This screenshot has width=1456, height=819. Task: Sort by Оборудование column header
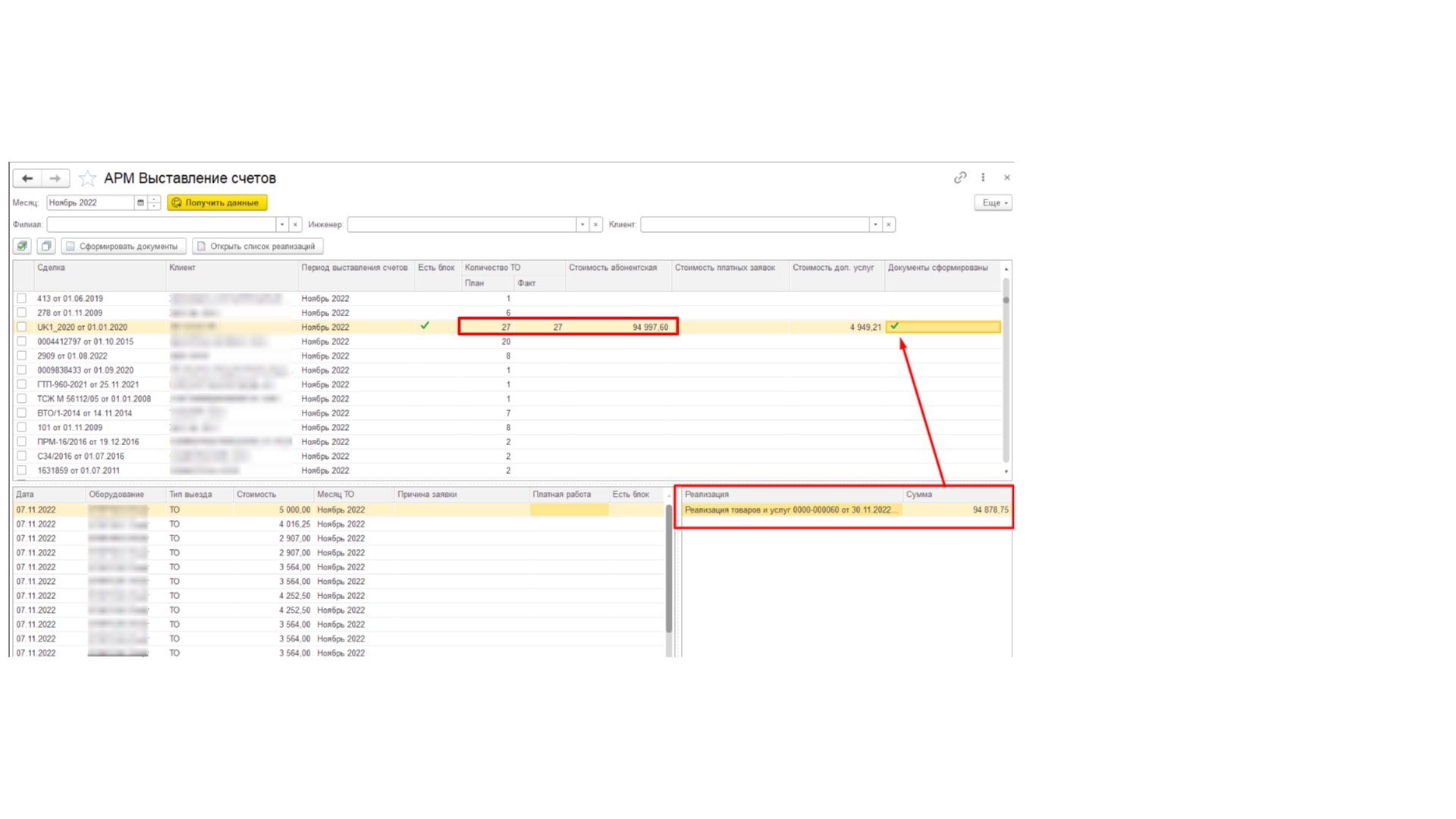[x=125, y=494]
